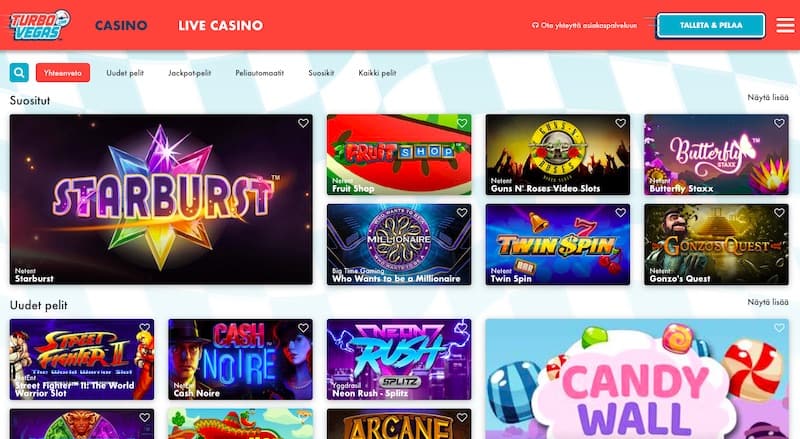The height and width of the screenshot is (439, 800).
Task: Toggle favorite heart on Guns N' Roses
Action: point(620,123)
